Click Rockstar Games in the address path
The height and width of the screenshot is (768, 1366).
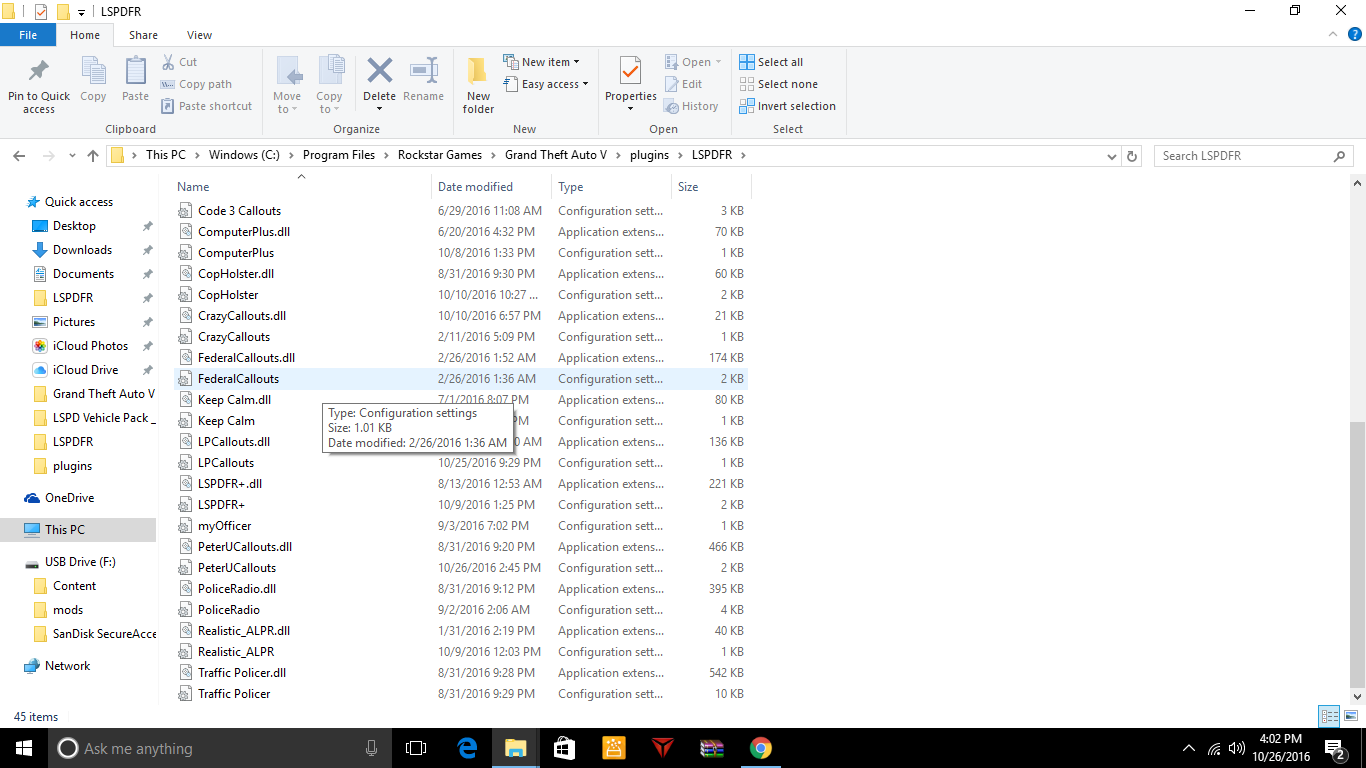pos(440,155)
